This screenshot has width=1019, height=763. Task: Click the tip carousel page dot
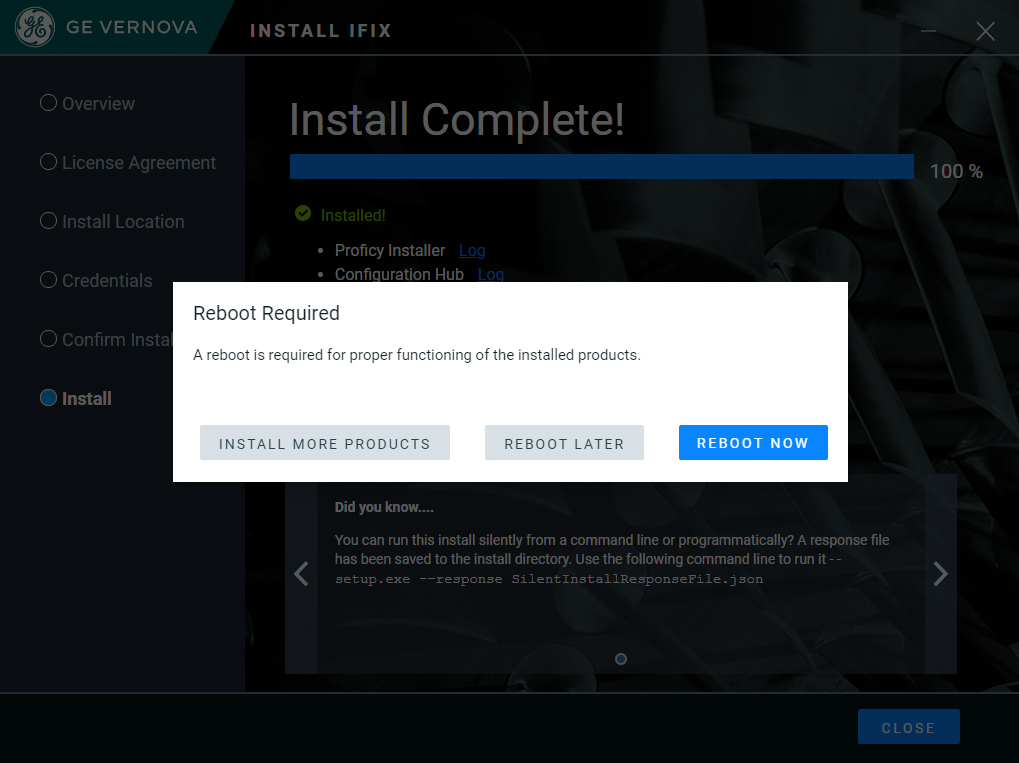pyautogui.click(x=621, y=659)
